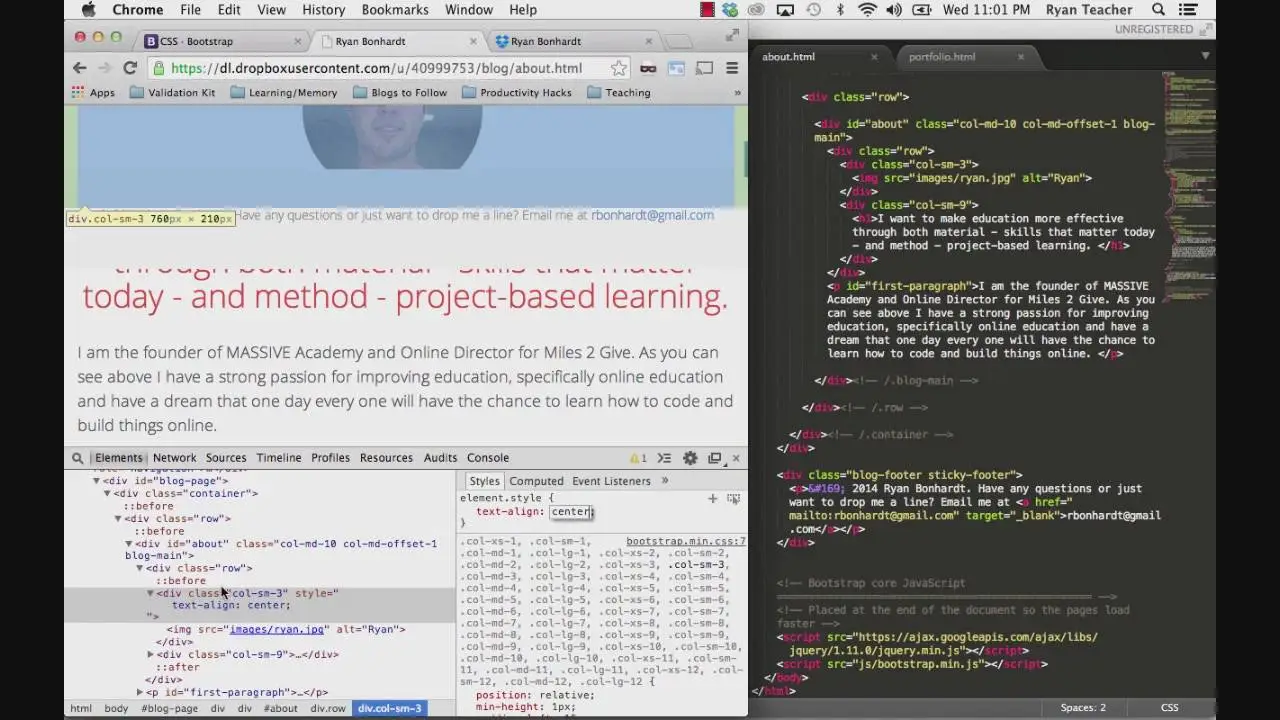Image resolution: width=1280 pixels, height=720 pixels.
Task: Switch to the Dropbox Ryan Bonhardt tab
Action: point(575,41)
